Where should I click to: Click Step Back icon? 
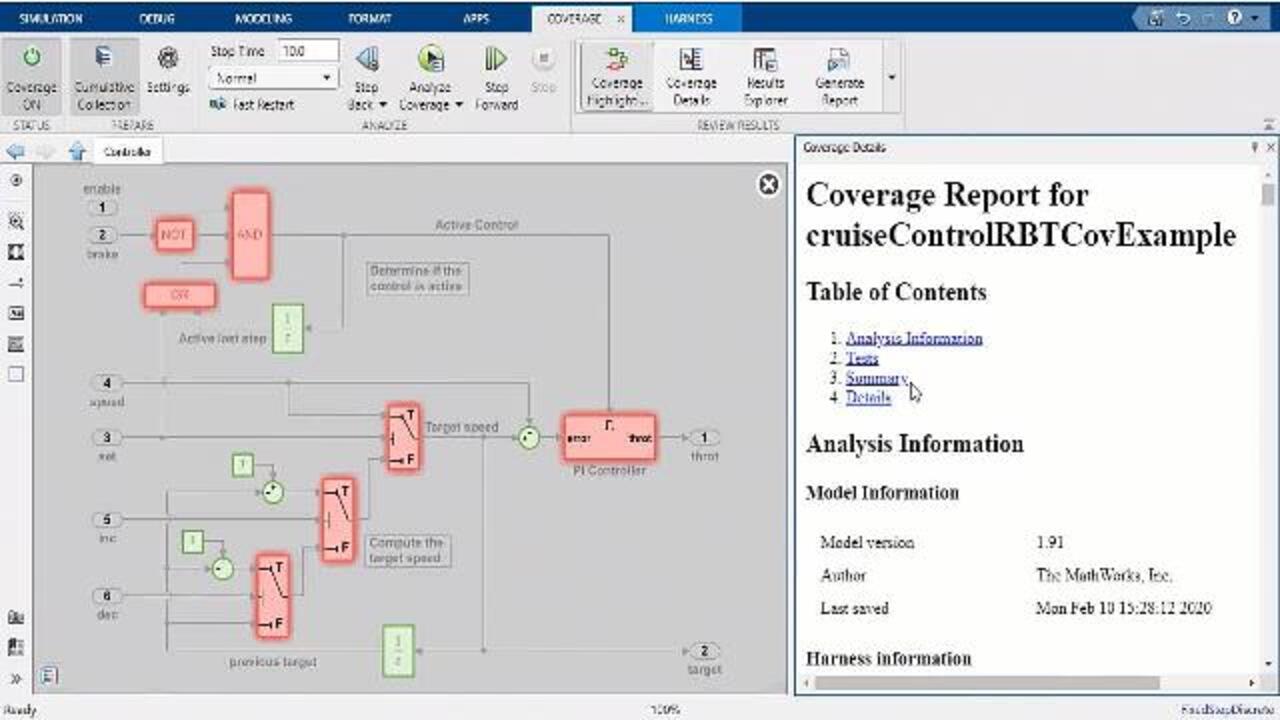pyautogui.click(x=367, y=60)
